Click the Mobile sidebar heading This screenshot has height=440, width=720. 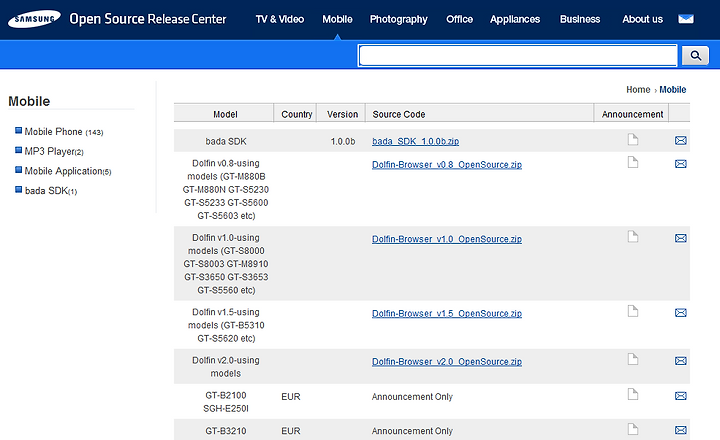pyautogui.click(x=29, y=101)
